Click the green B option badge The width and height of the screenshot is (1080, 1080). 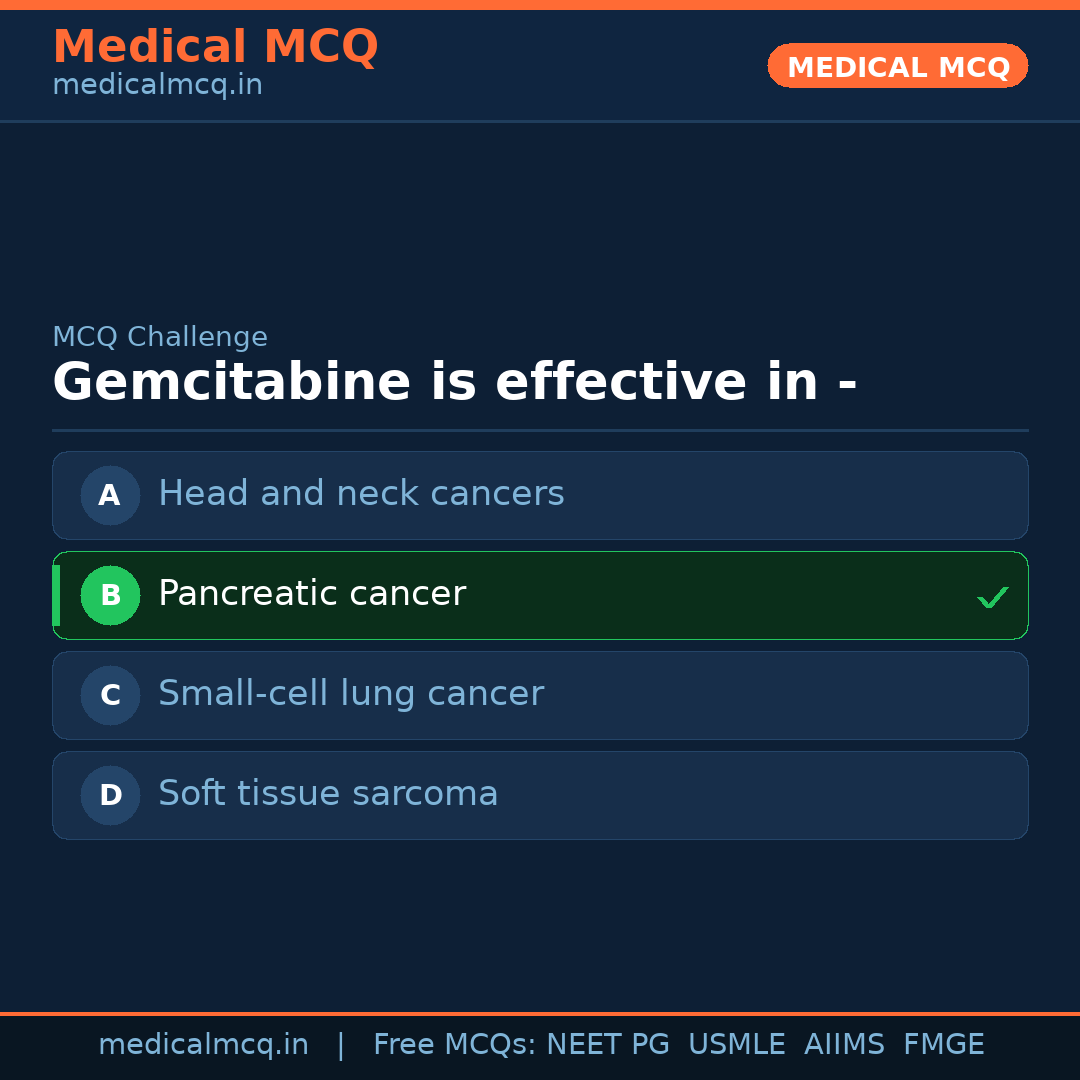pos(110,595)
